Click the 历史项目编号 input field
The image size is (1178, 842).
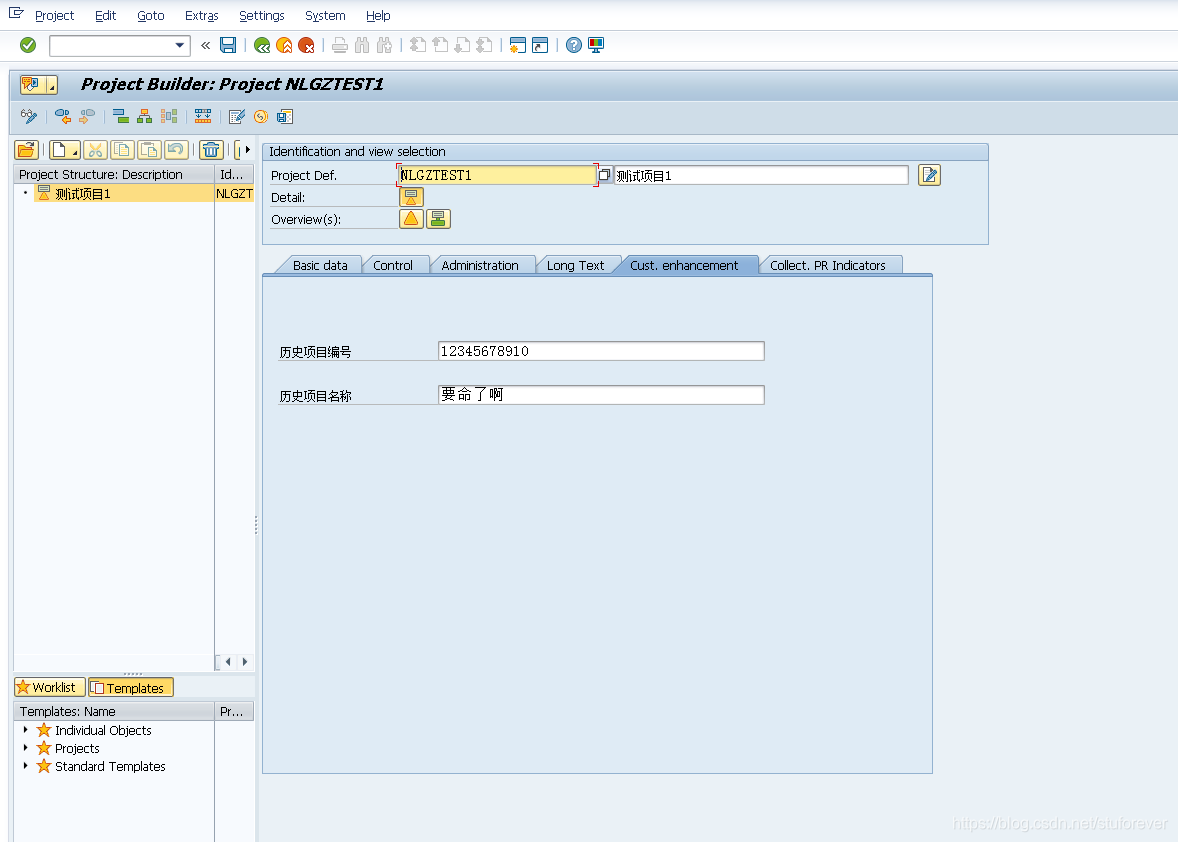click(601, 351)
